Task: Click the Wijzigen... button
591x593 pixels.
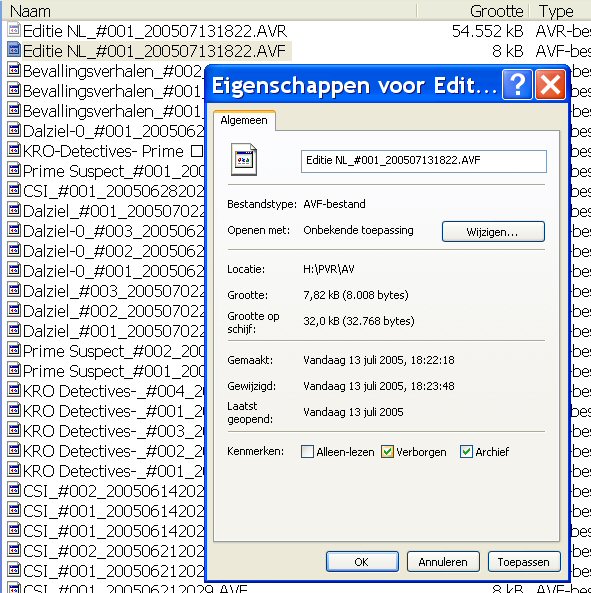Action: (x=493, y=231)
